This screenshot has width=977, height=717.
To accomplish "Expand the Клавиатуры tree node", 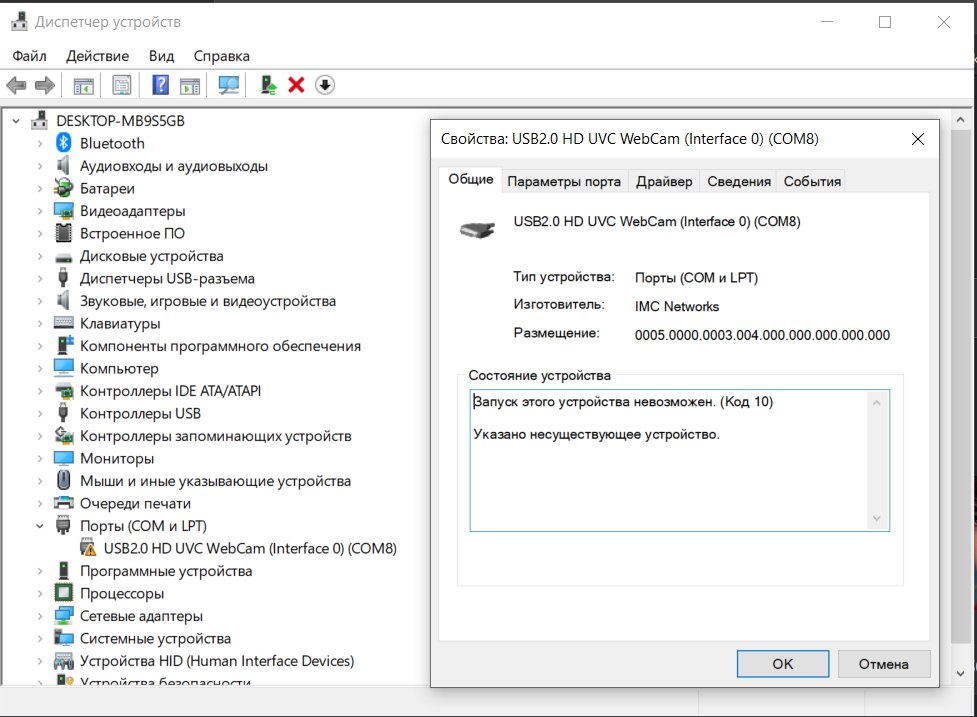I will 40,324.
